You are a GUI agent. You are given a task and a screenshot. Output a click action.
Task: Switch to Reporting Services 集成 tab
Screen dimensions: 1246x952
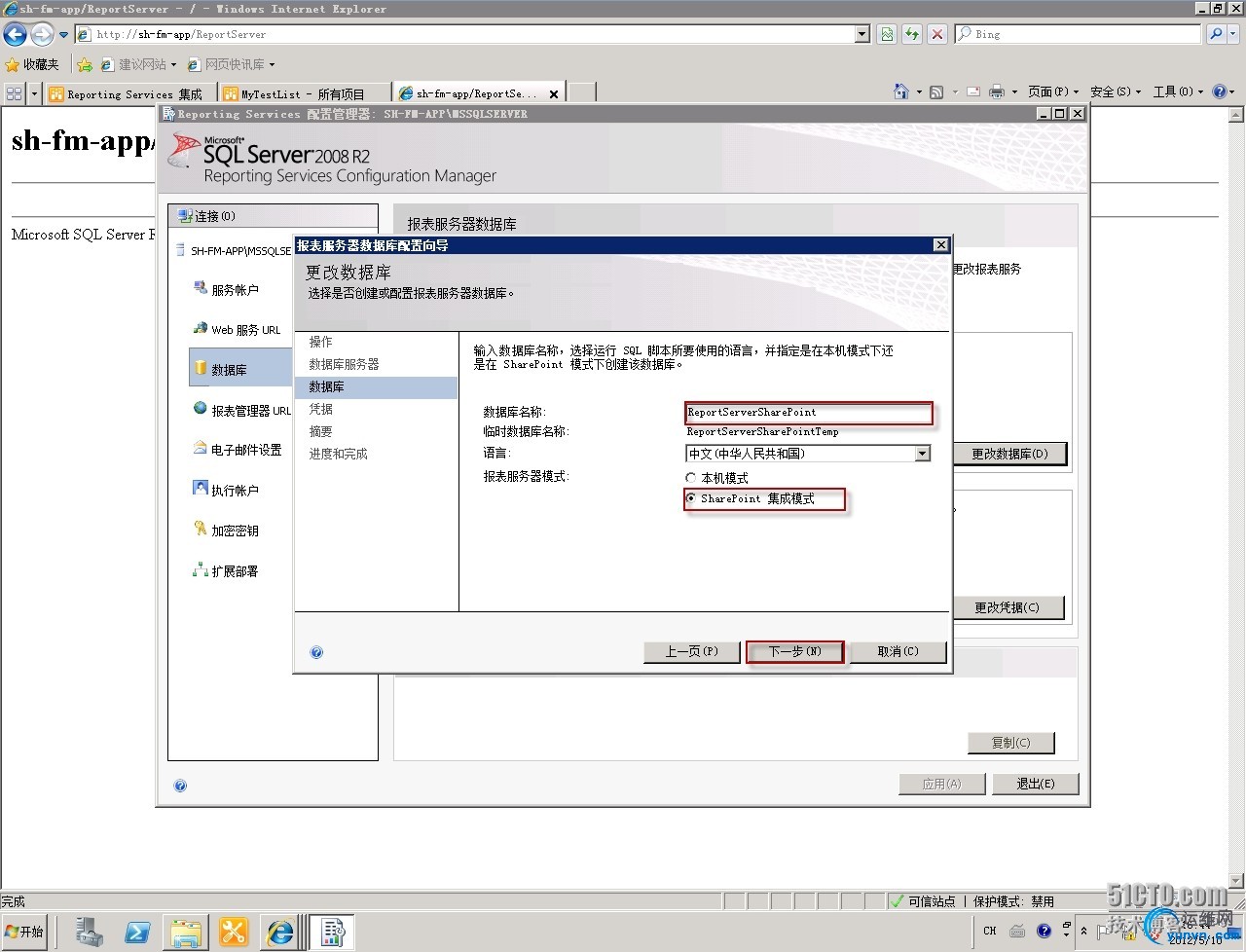(x=128, y=94)
